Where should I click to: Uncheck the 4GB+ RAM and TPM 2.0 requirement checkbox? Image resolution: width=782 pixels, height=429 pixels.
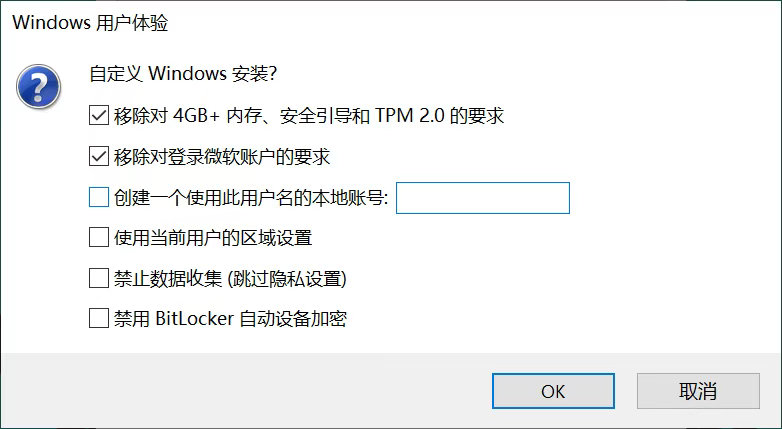[x=98, y=116]
